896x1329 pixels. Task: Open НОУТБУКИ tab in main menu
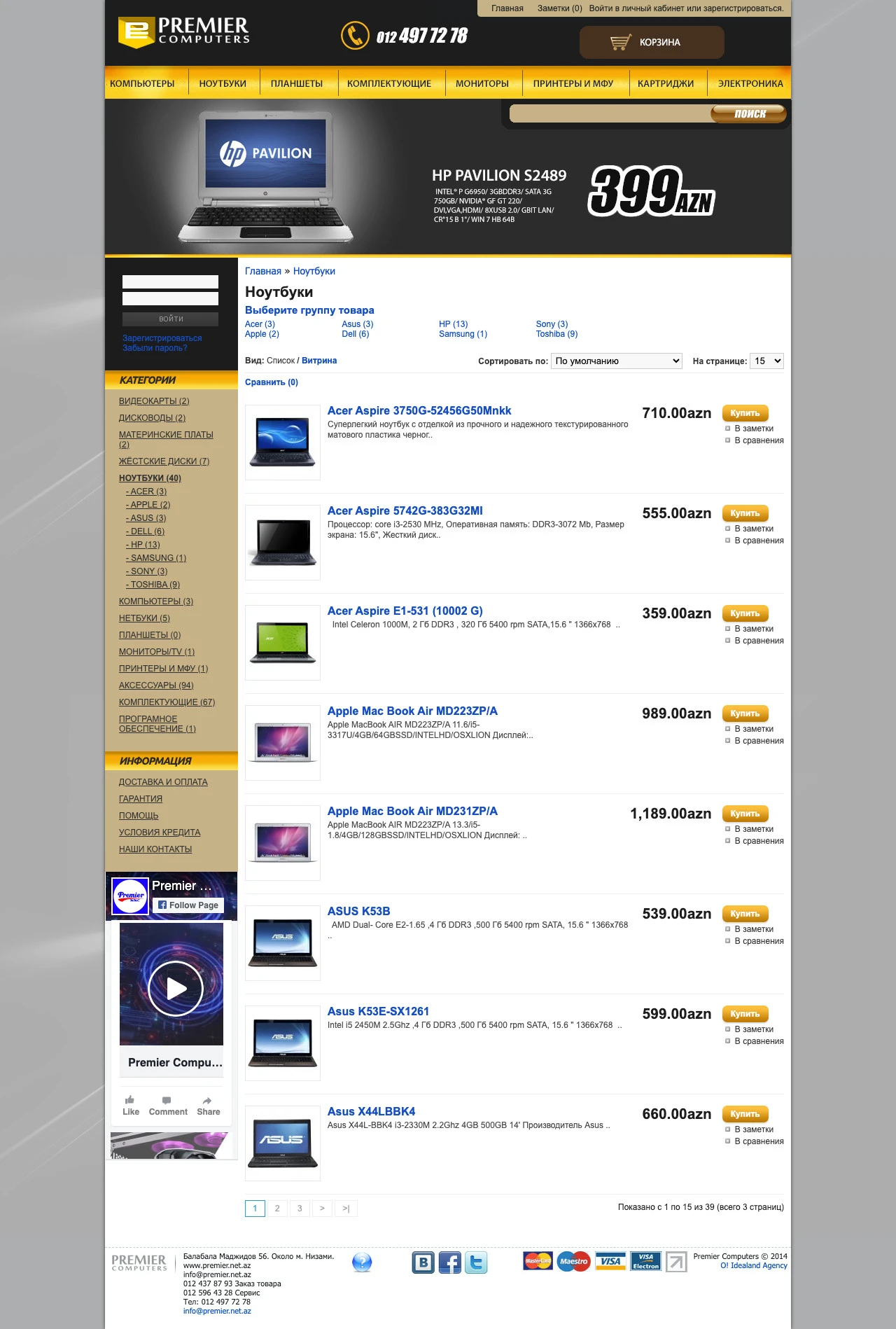(223, 83)
